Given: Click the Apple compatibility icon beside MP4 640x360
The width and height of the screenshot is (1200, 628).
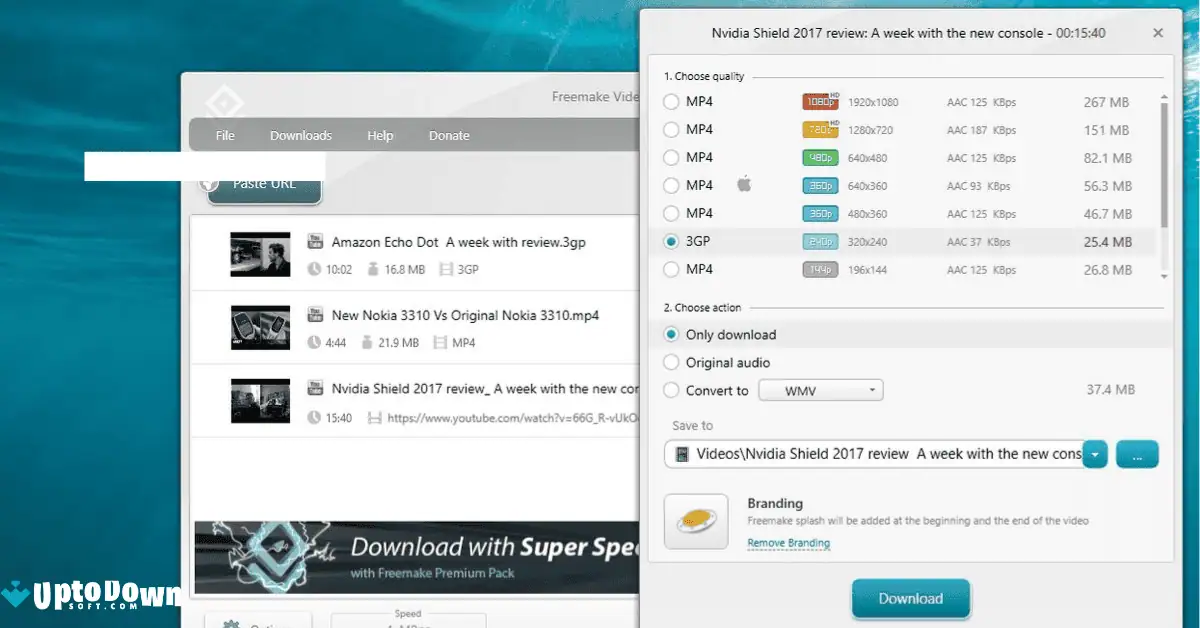Looking at the screenshot, I should tap(744, 185).
